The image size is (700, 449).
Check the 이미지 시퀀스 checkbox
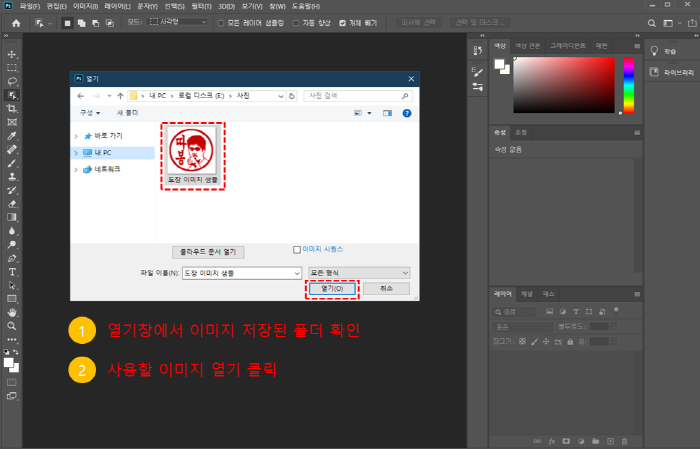[x=297, y=250]
